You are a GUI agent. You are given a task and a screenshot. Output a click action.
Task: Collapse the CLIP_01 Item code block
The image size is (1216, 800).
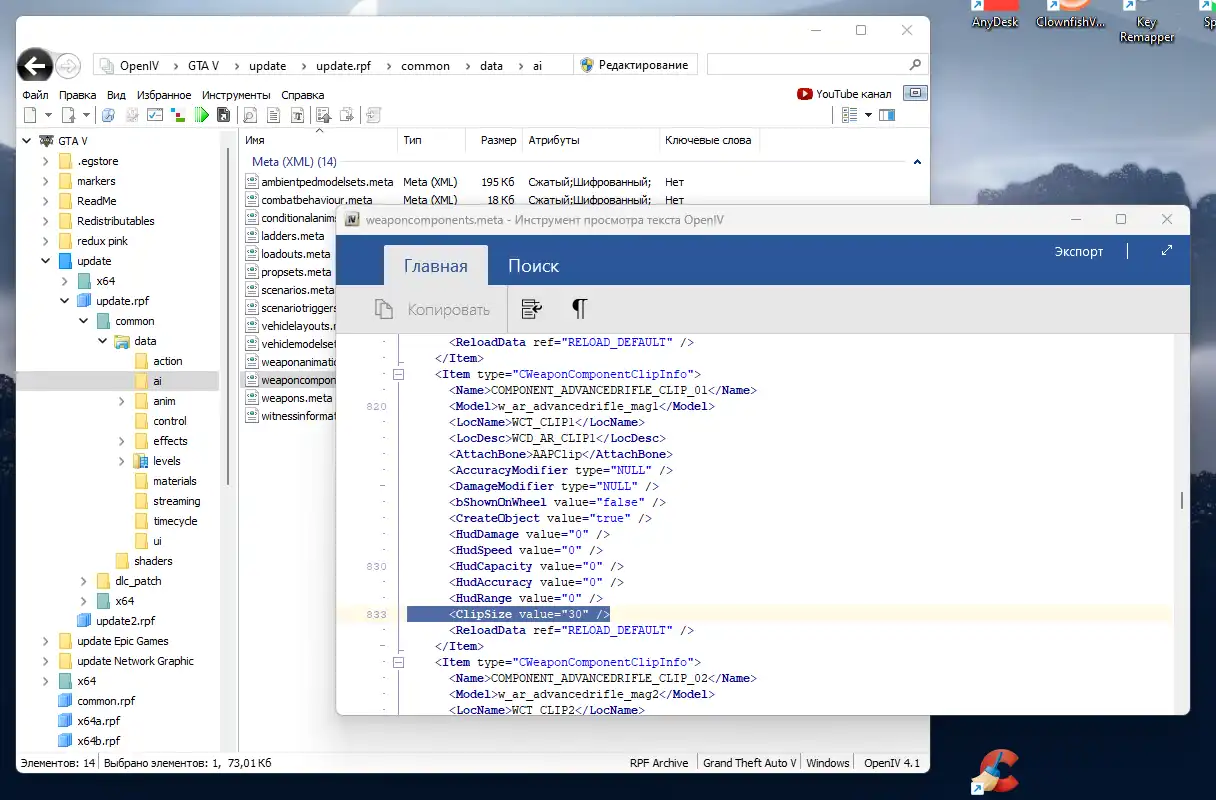coord(398,374)
